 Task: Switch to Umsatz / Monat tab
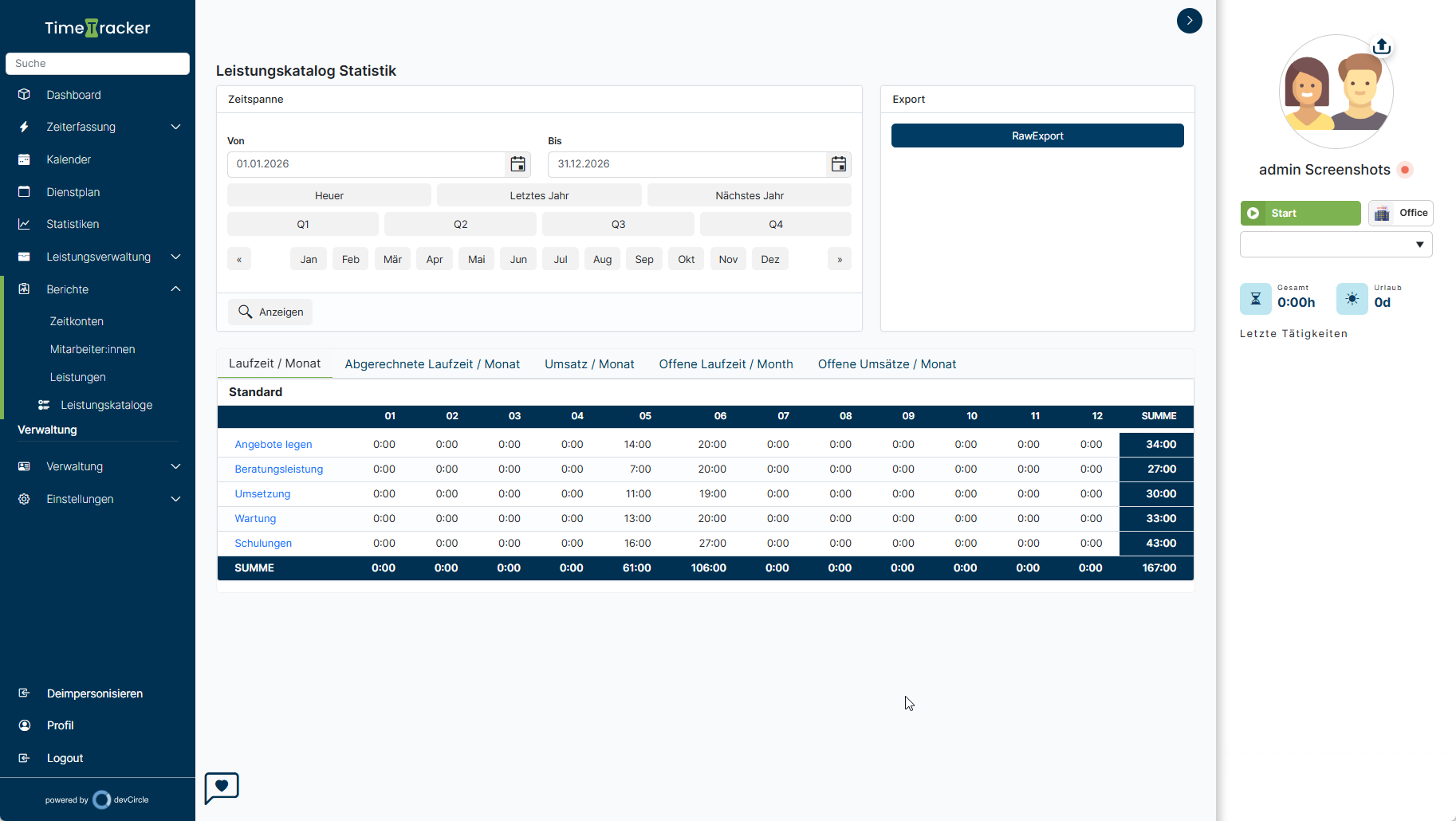click(589, 364)
